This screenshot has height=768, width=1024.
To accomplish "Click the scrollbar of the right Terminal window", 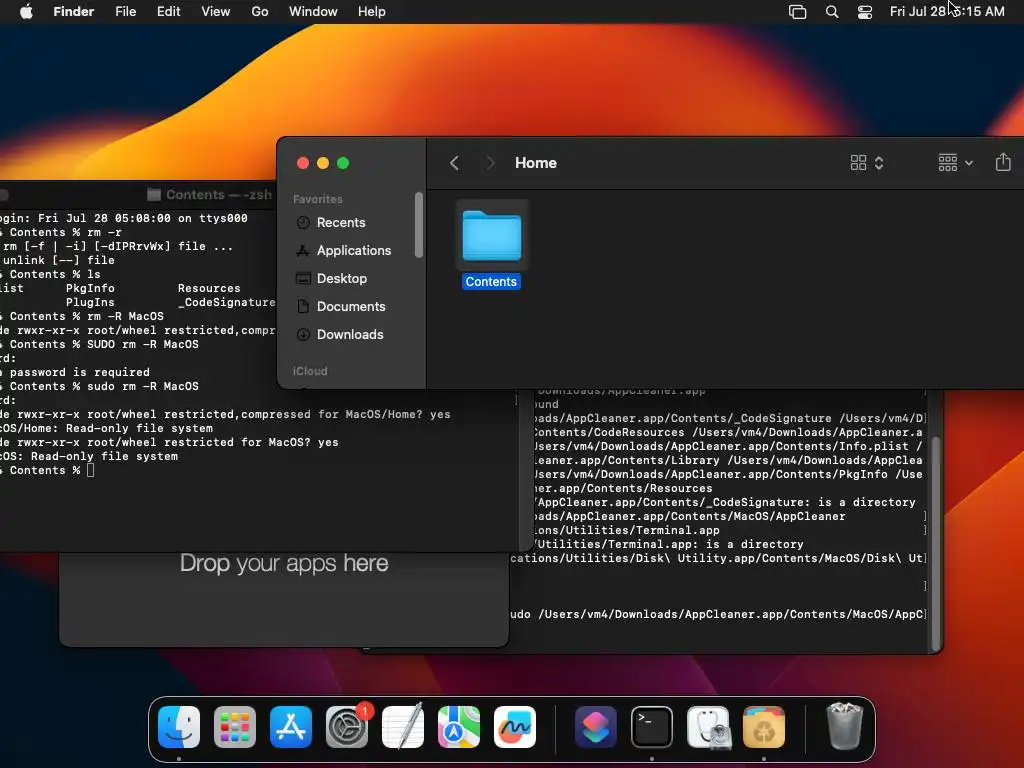I will 935,542.
